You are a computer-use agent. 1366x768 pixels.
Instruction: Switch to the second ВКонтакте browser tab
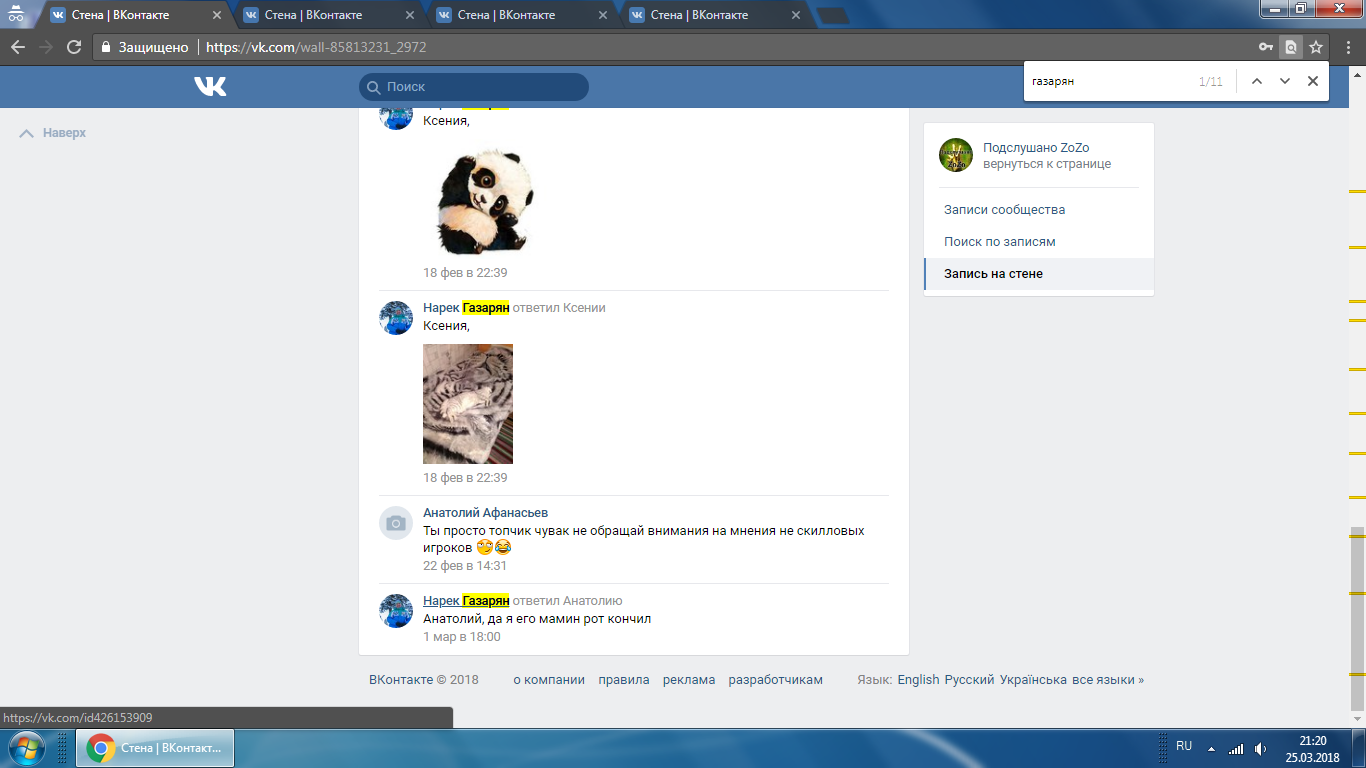[313, 15]
